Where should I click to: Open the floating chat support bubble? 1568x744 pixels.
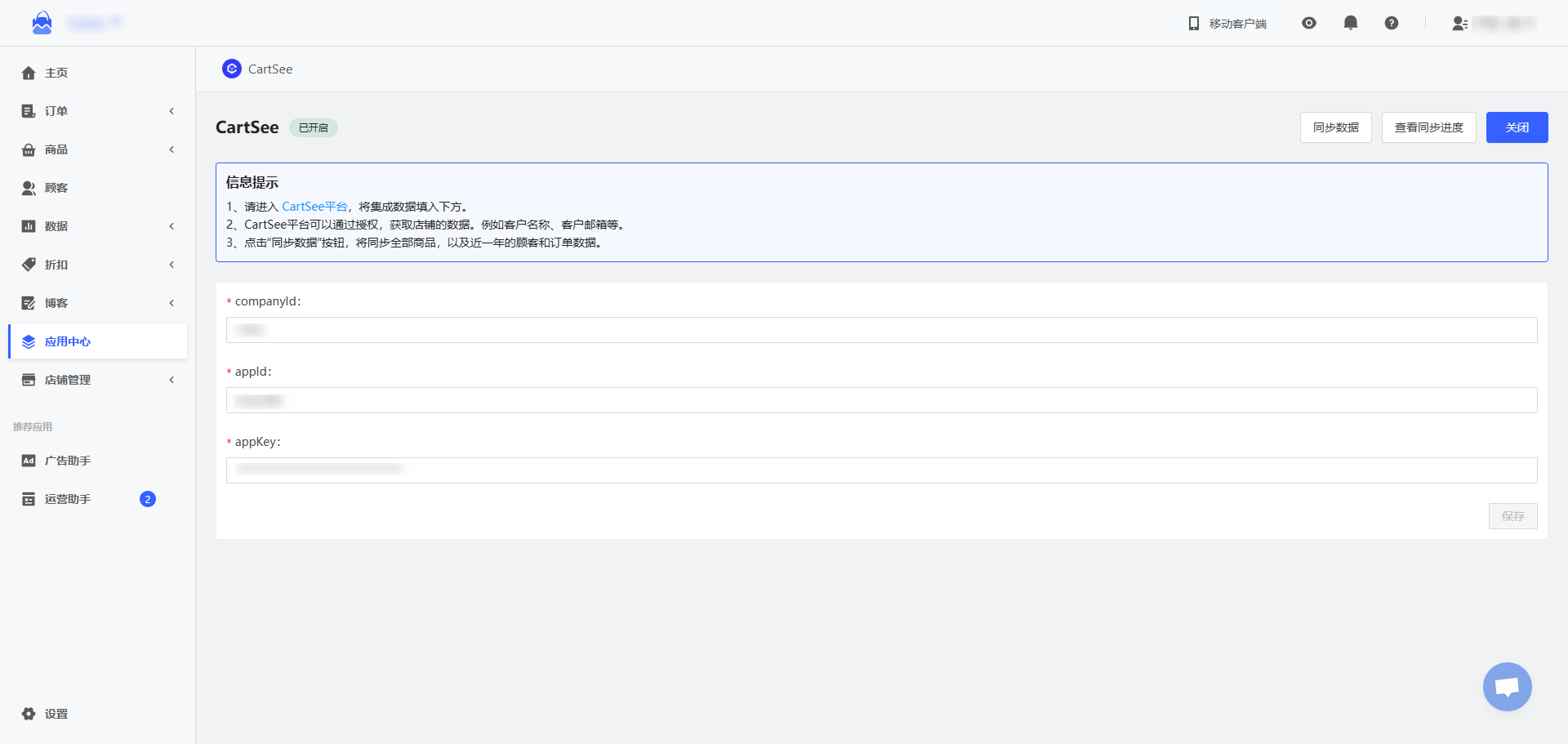click(x=1507, y=687)
